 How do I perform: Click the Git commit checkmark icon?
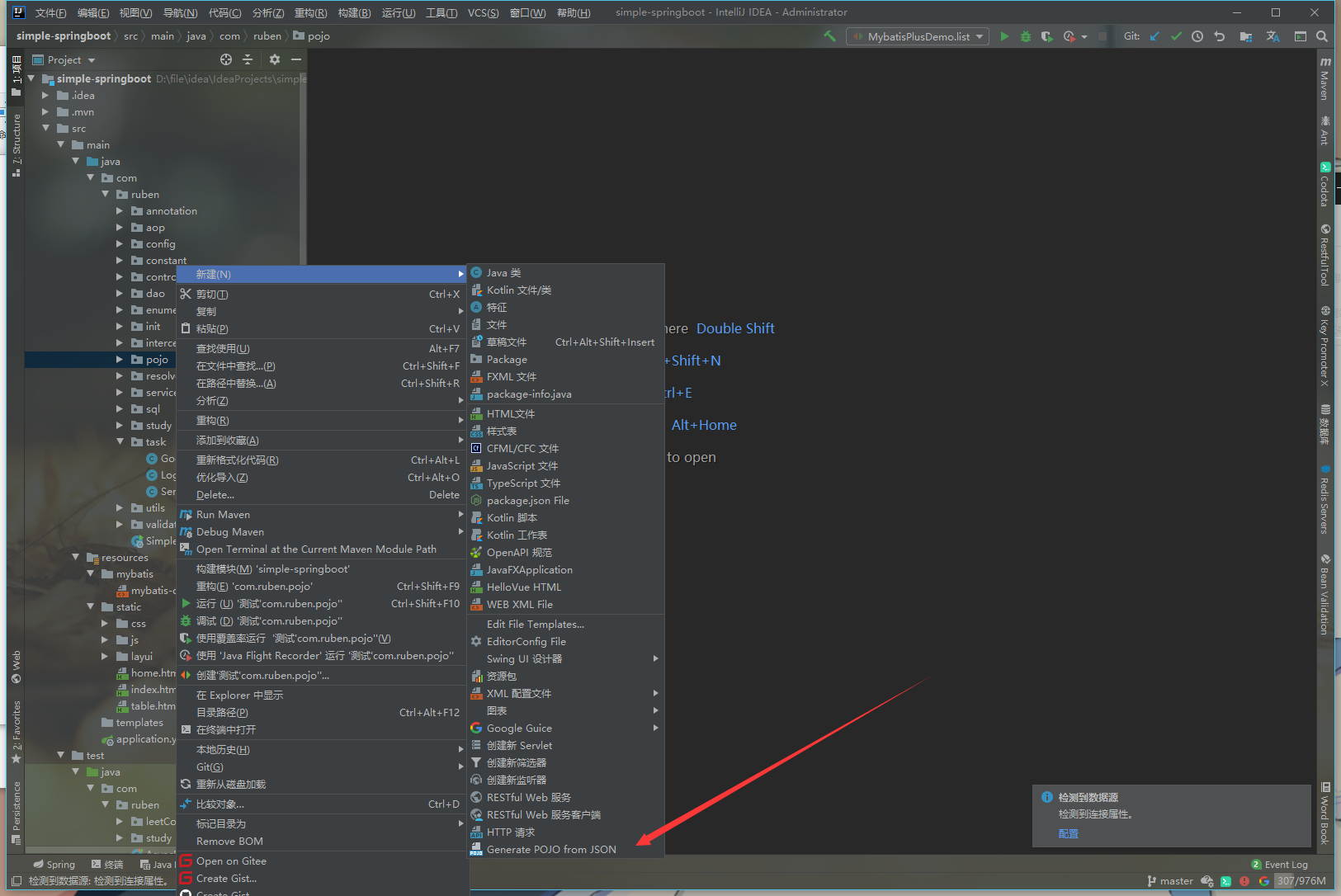[x=1176, y=36]
